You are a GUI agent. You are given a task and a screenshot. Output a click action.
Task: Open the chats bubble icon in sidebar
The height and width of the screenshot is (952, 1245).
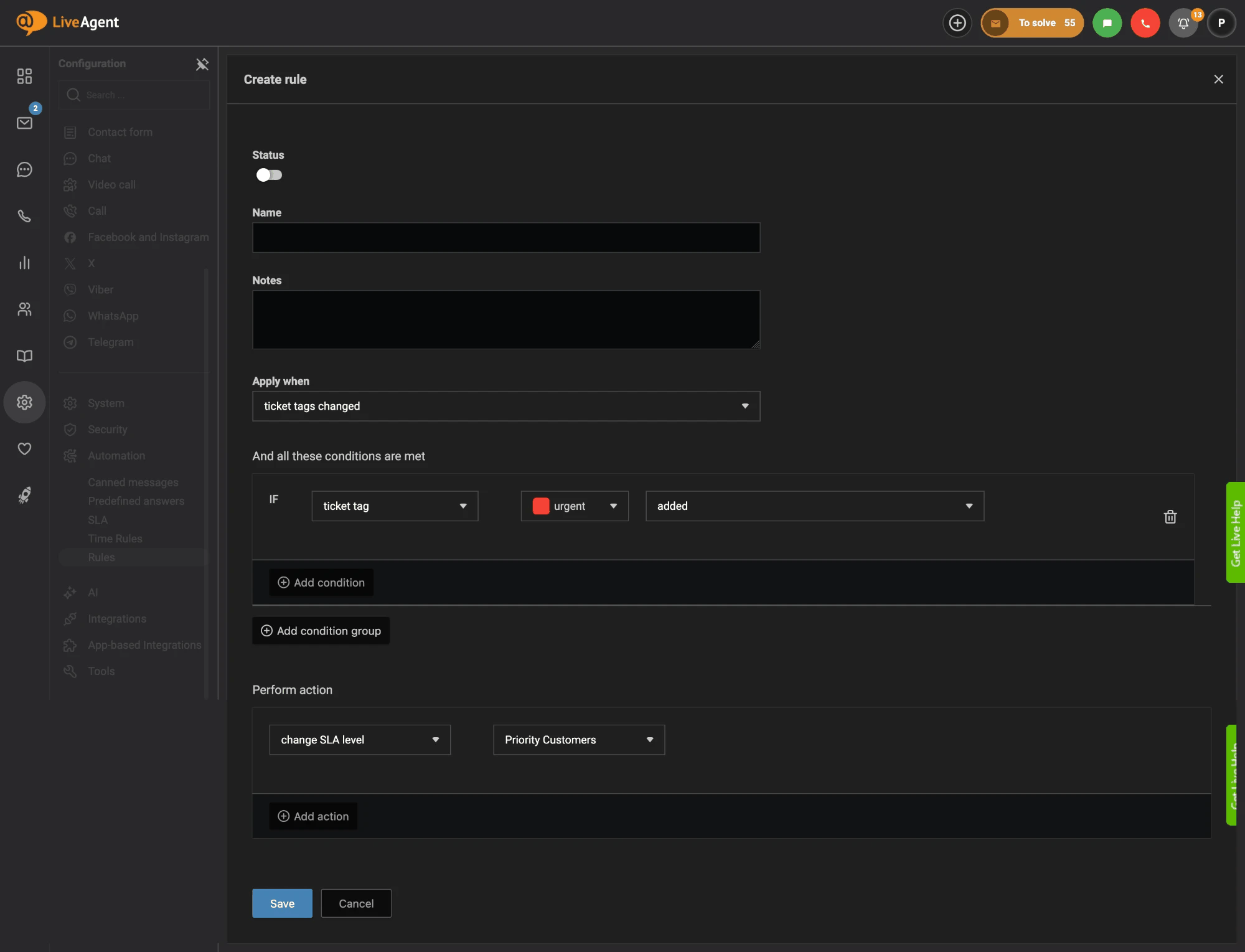[24, 169]
